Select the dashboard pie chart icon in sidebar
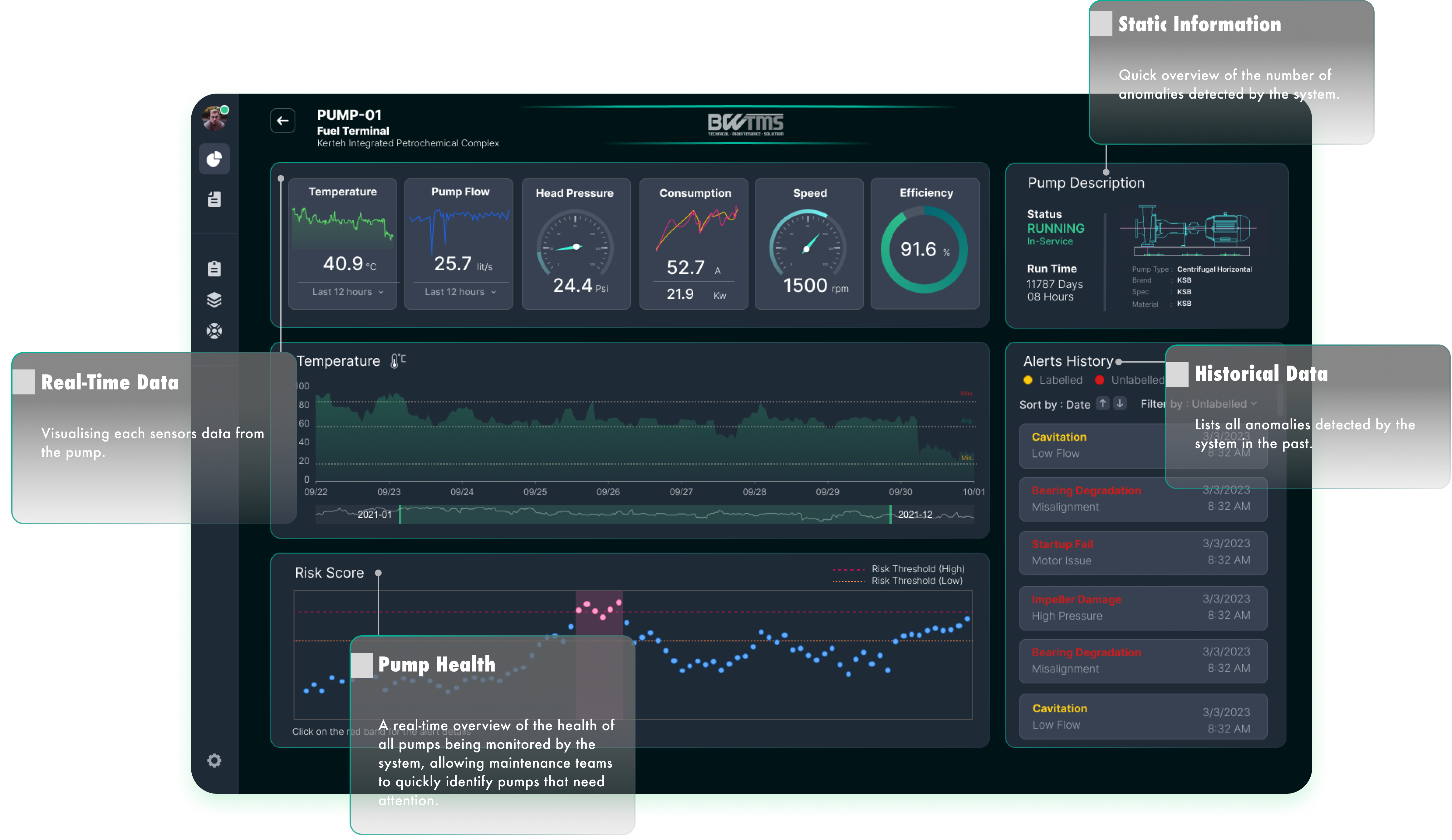Image resolution: width=1452 pixels, height=840 pixels. [x=214, y=159]
